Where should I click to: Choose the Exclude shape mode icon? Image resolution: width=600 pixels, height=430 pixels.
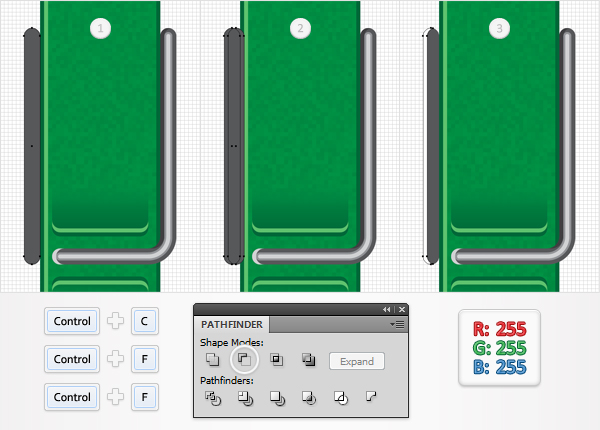point(308,359)
